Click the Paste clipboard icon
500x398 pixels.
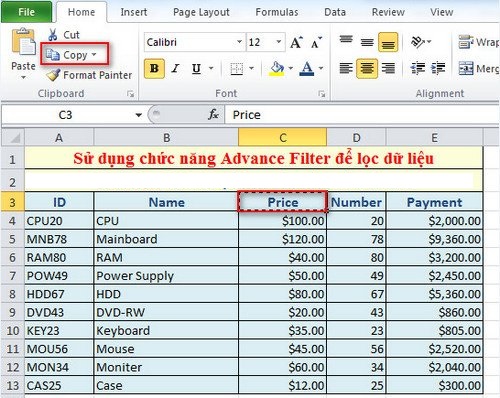[23, 42]
